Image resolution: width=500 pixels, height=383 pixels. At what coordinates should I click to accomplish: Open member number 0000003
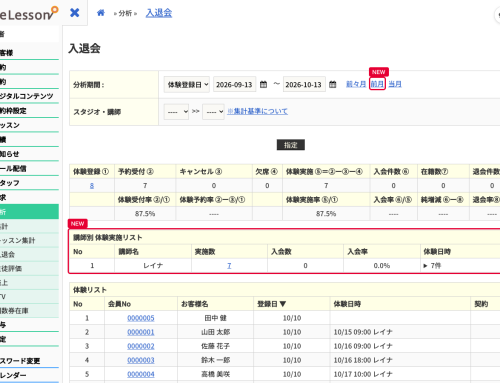point(141,360)
